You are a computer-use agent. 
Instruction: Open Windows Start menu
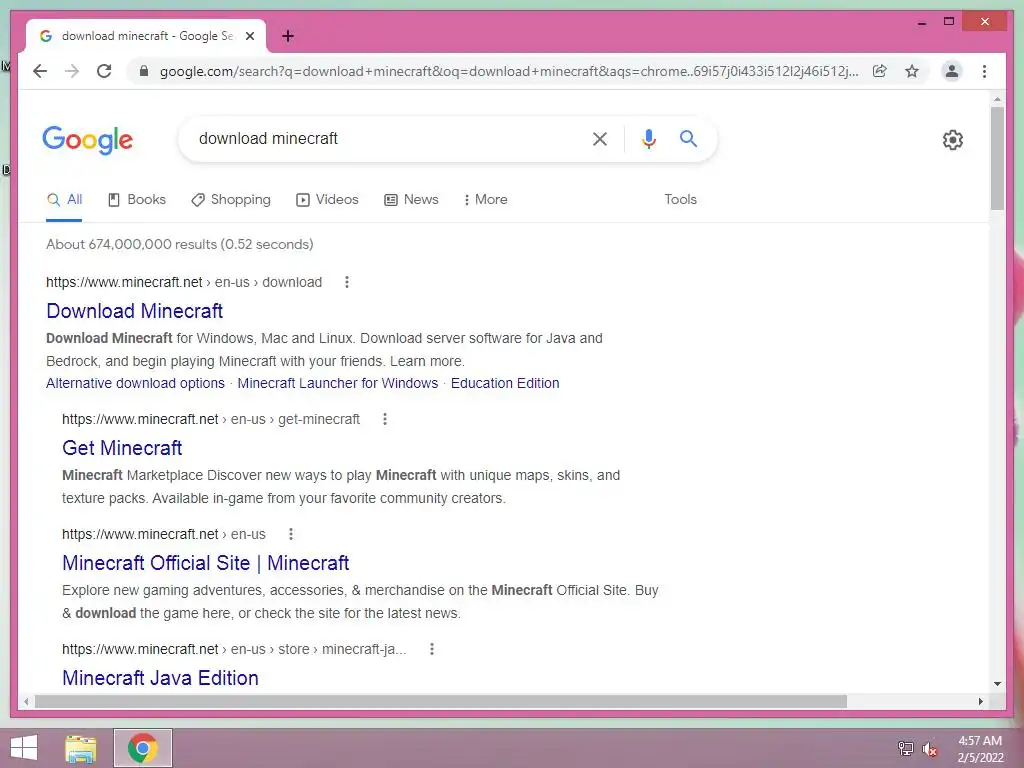tap(24, 748)
